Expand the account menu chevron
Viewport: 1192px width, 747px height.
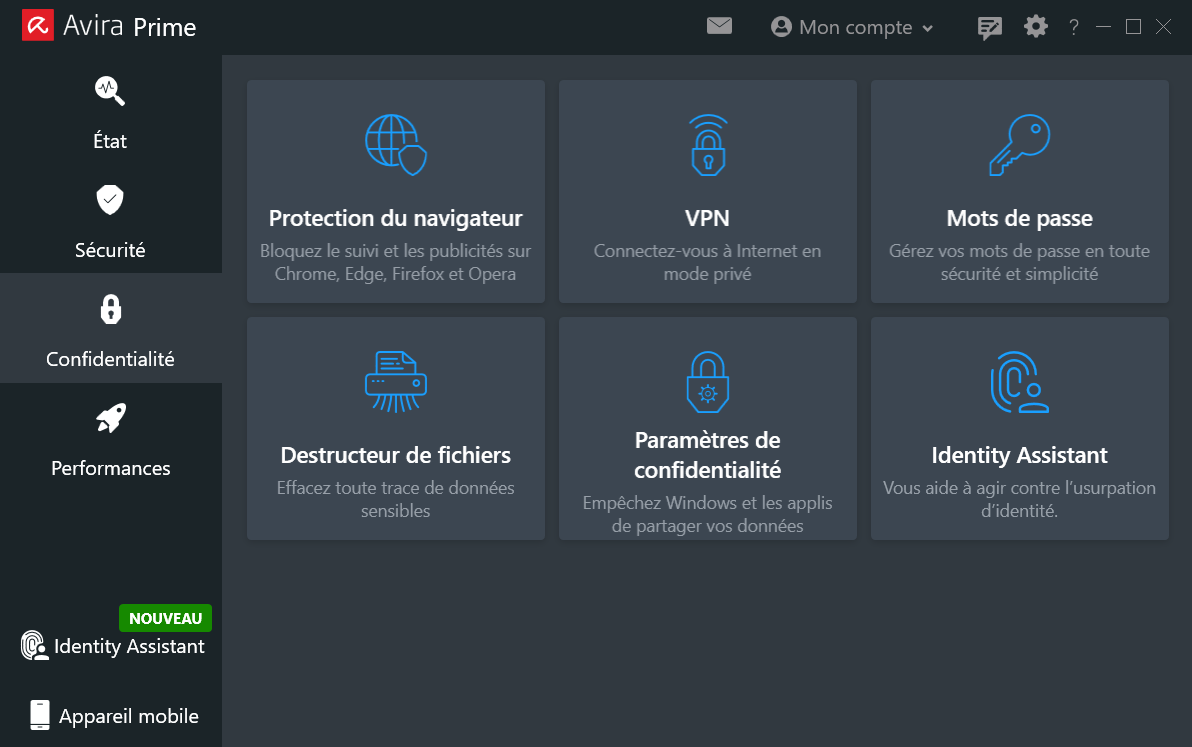click(928, 29)
